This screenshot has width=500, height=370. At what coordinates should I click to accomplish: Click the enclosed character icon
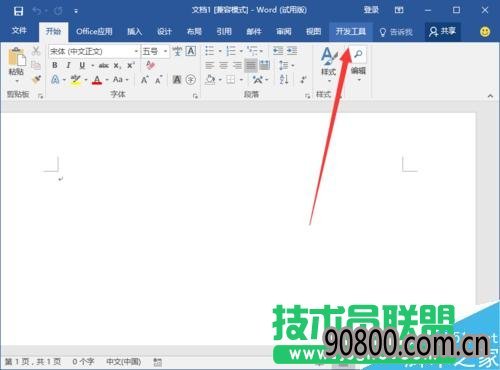[191, 80]
